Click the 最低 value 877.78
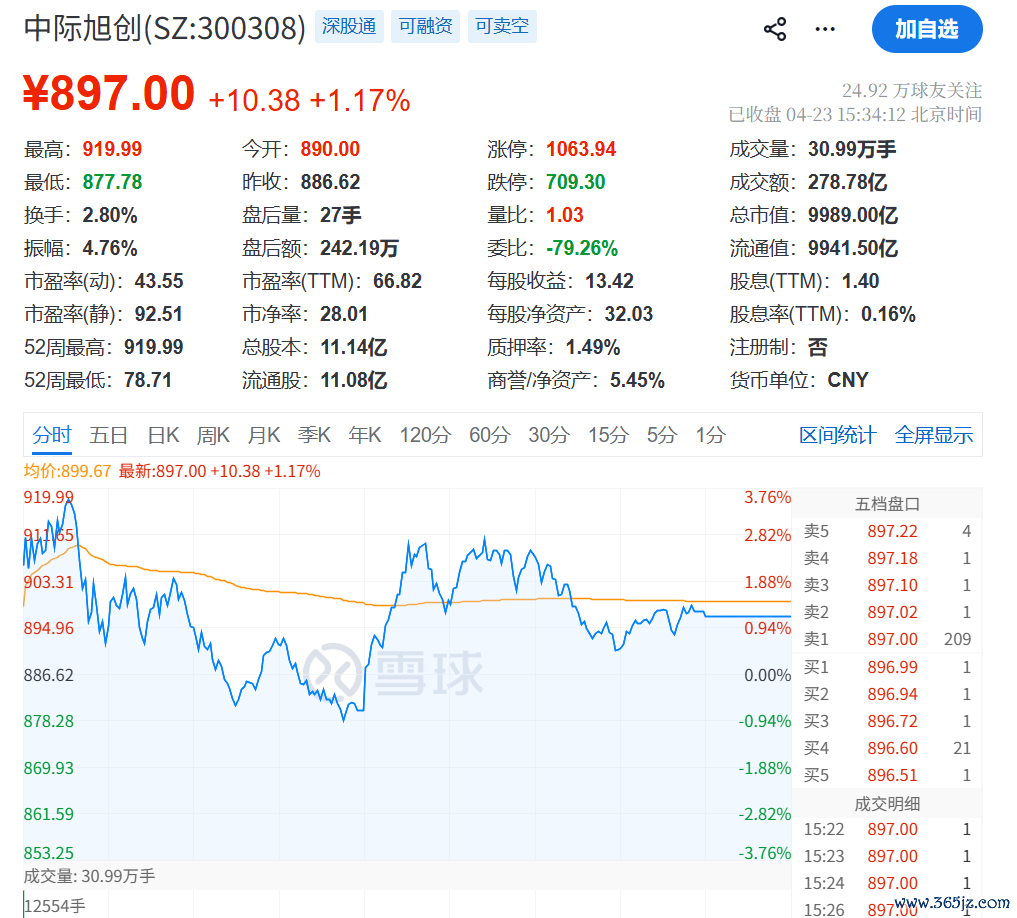The height and width of the screenshot is (918, 1017). click(x=112, y=182)
